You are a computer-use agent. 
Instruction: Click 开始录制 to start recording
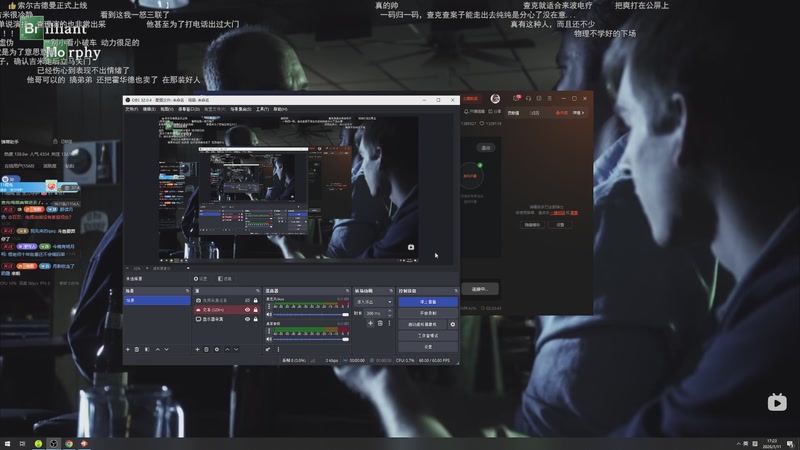point(428,313)
